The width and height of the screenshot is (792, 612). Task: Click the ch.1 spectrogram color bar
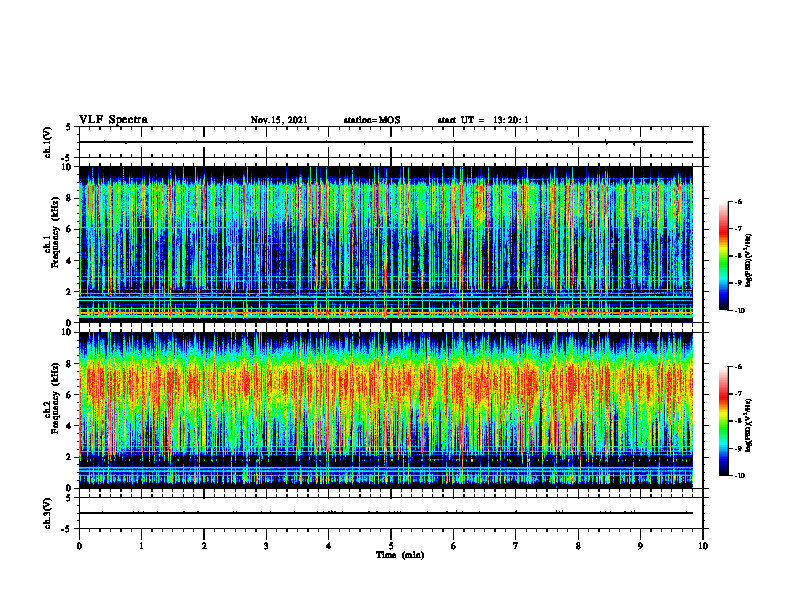(723, 256)
